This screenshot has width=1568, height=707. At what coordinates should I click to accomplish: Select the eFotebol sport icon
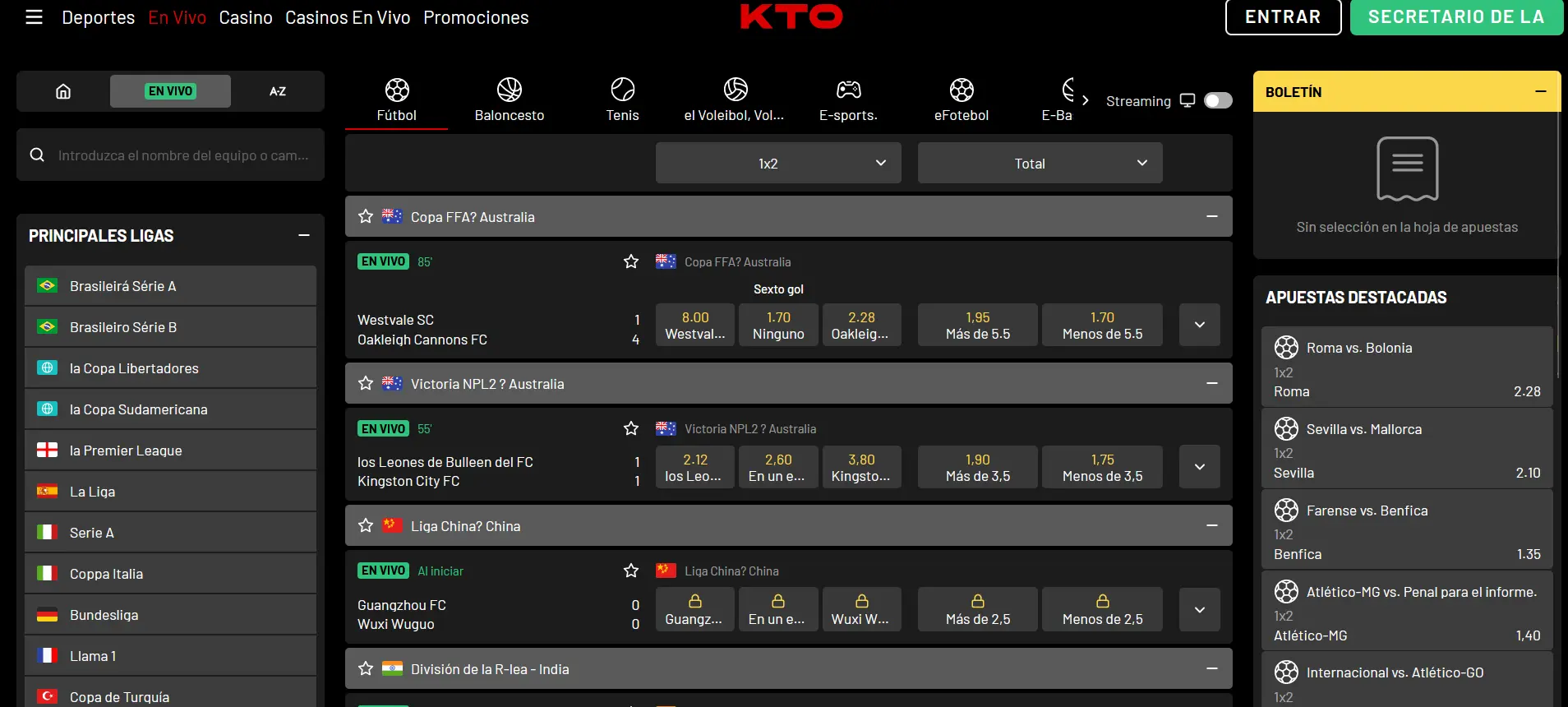(962, 90)
